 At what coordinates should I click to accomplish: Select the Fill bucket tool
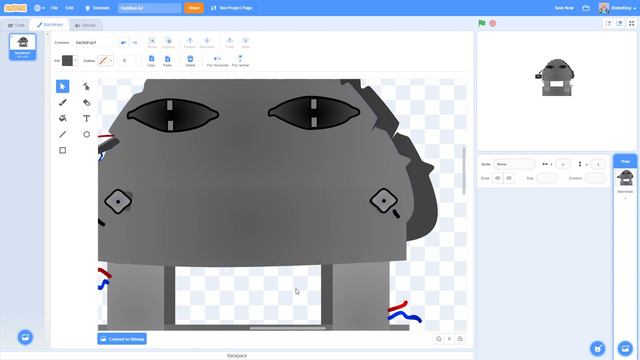coord(62,118)
